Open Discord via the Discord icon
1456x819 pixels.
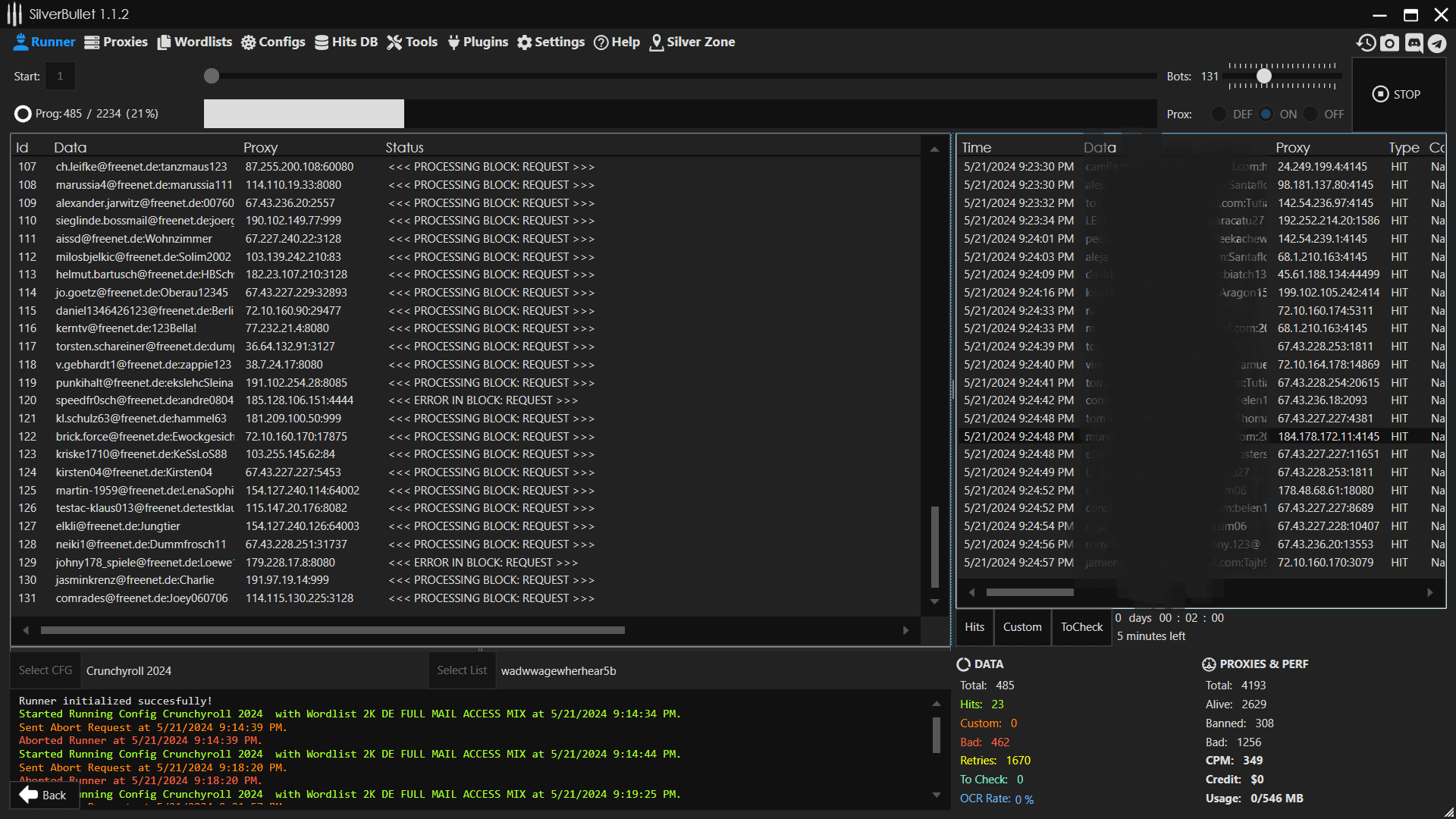tap(1413, 43)
